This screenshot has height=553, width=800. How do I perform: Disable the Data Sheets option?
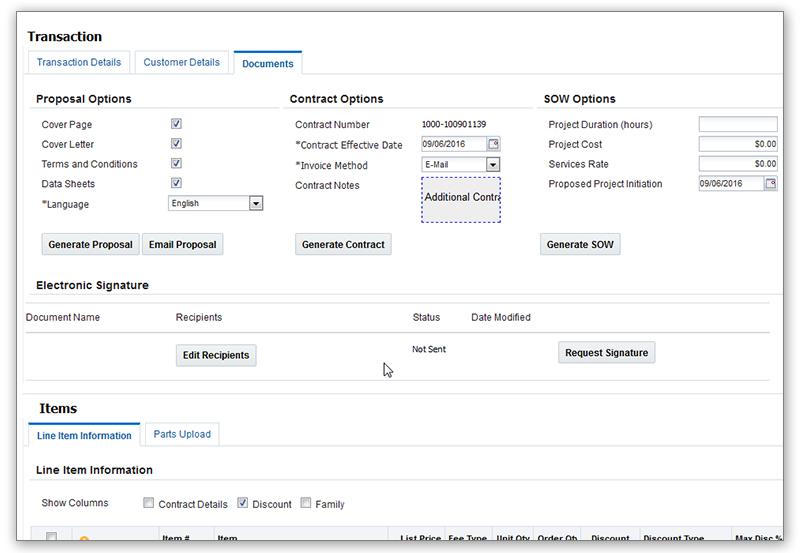tap(176, 183)
